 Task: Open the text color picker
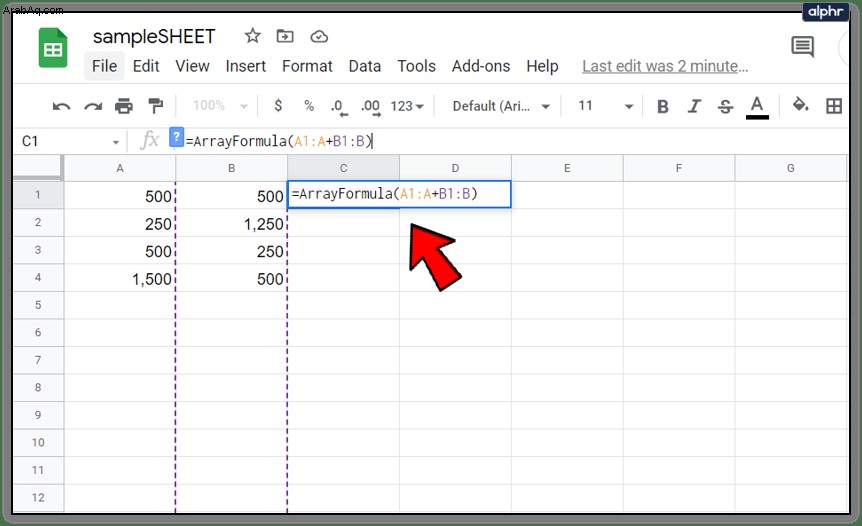click(757, 107)
